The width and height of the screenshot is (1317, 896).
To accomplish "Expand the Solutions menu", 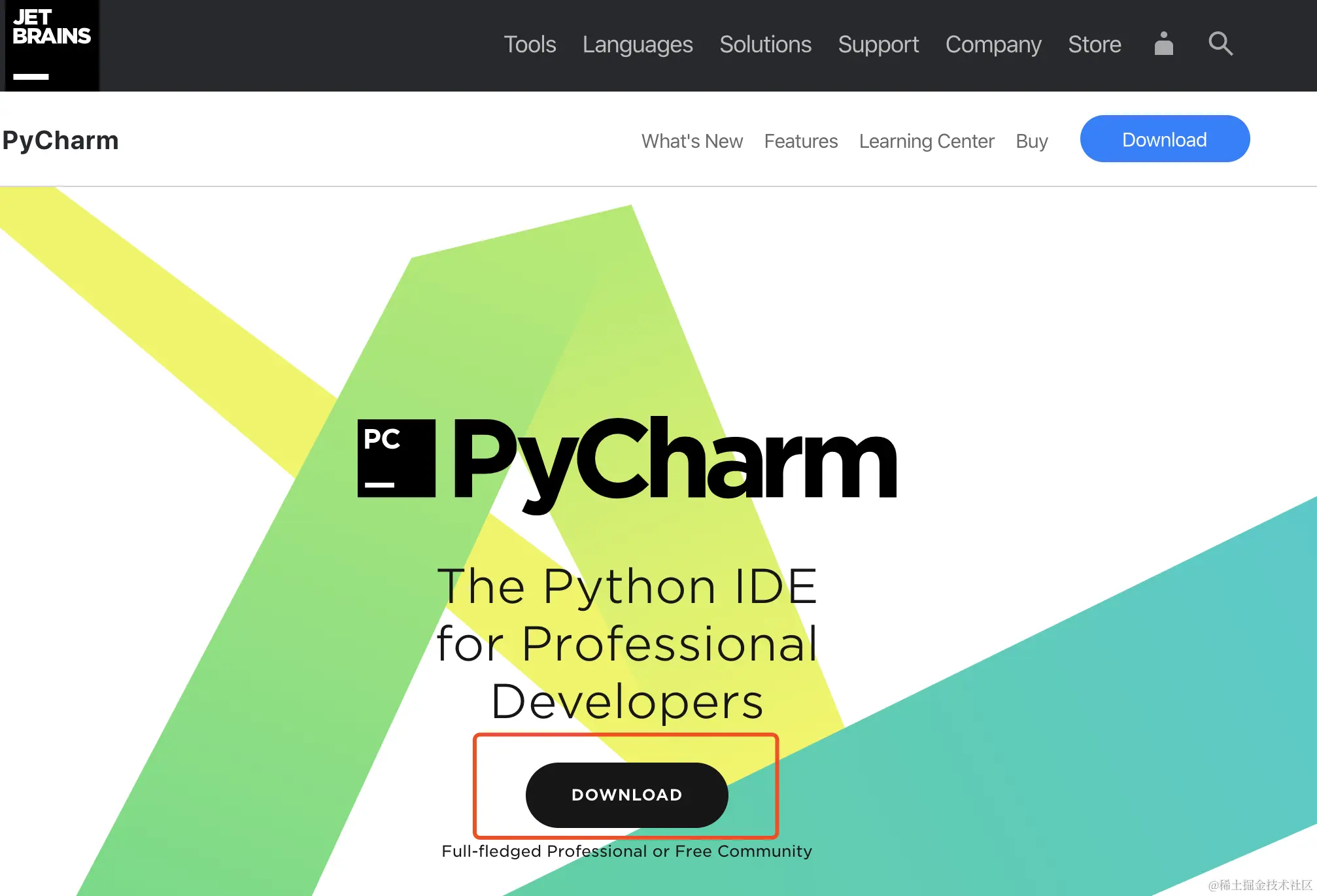I will point(765,44).
